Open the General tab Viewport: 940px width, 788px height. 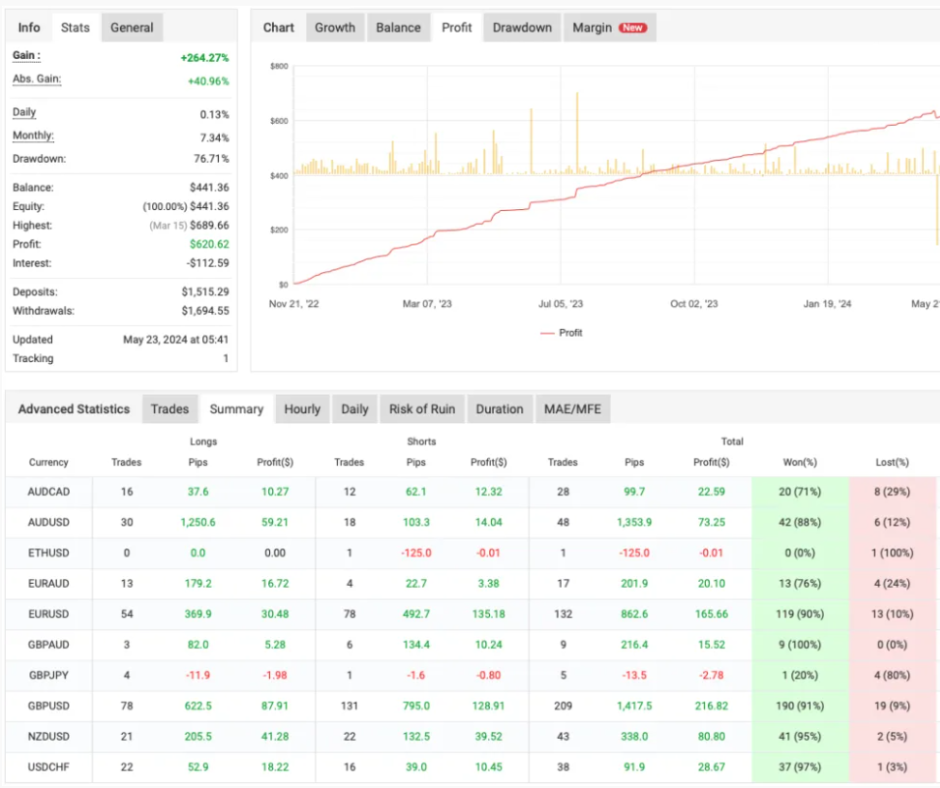pos(131,27)
